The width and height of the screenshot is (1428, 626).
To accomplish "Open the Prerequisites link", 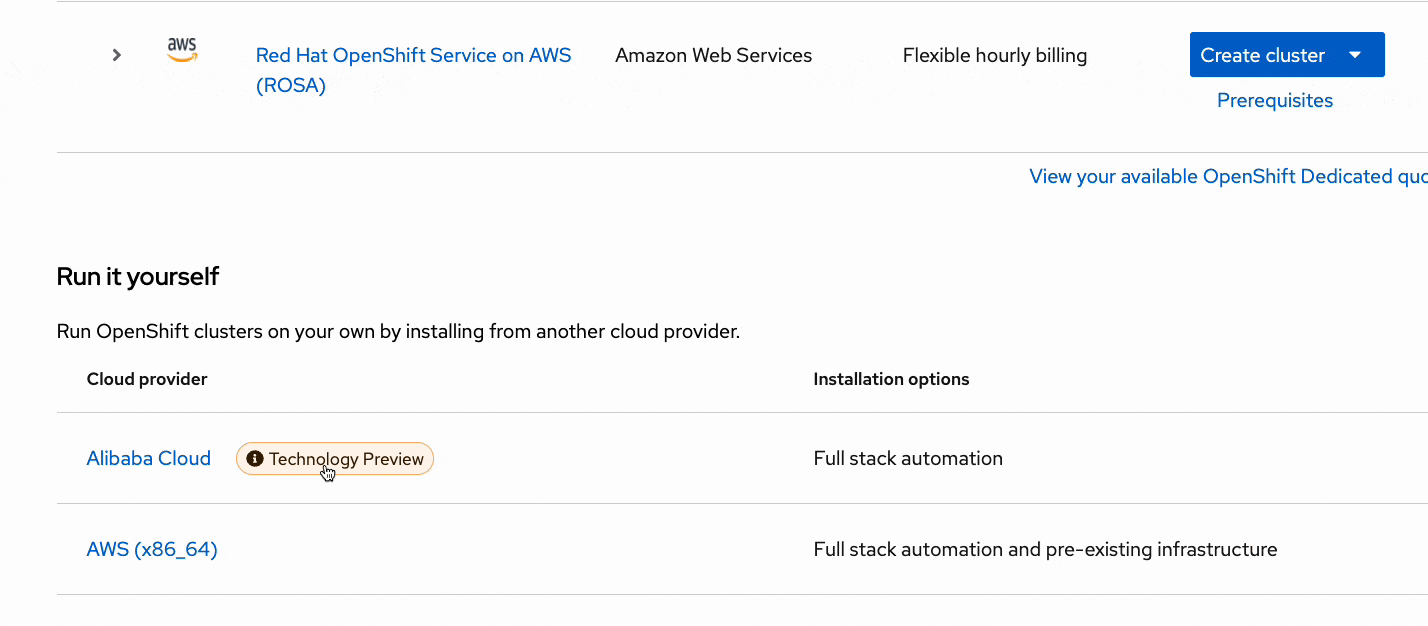I will tap(1274, 100).
